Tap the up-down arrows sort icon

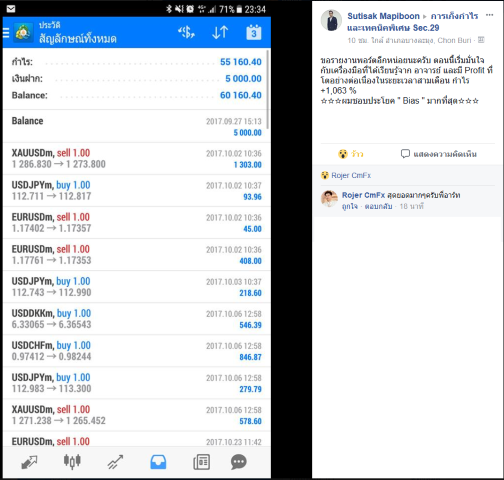tap(220, 32)
